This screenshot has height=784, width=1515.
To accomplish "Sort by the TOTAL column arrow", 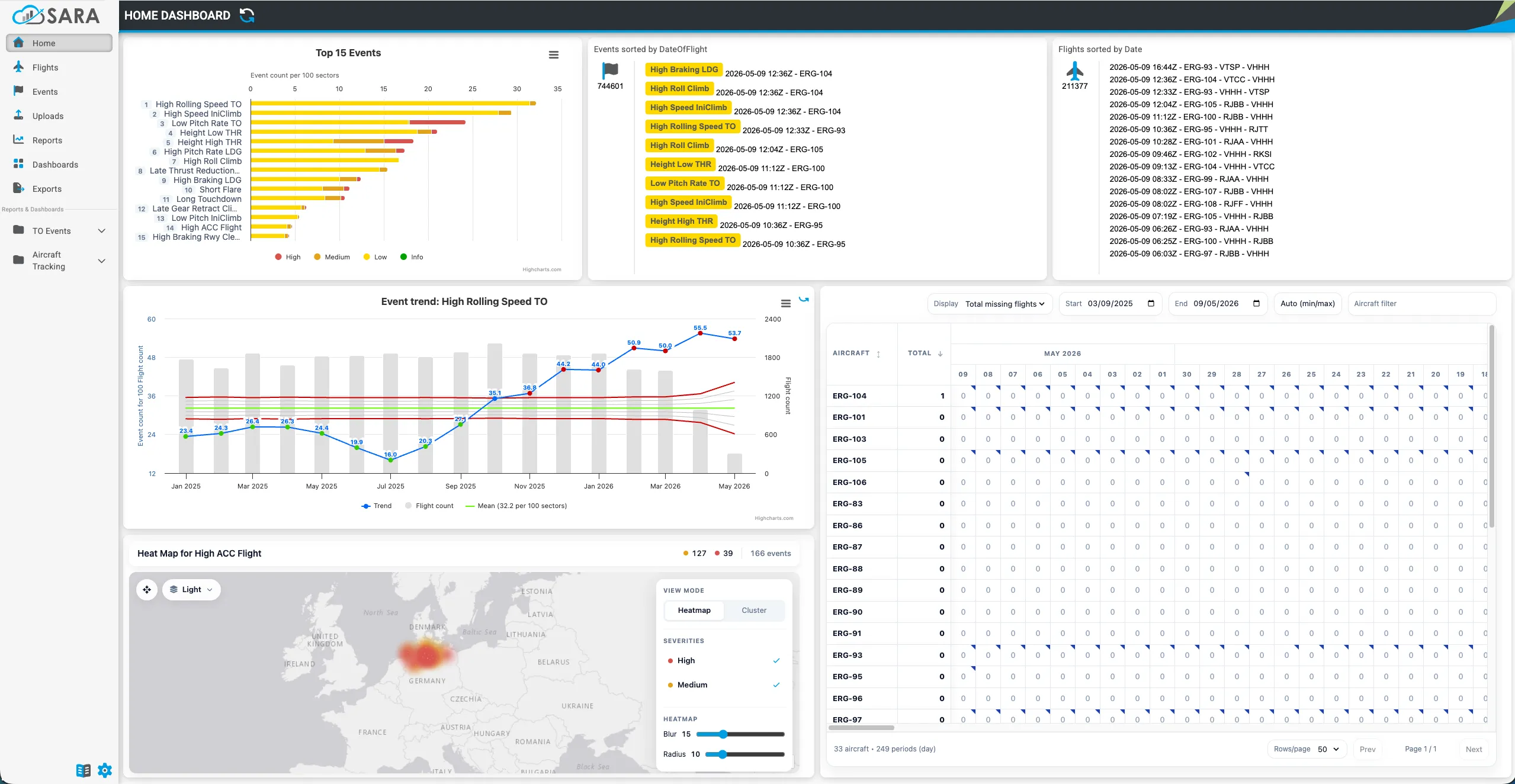I will point(940,354).
